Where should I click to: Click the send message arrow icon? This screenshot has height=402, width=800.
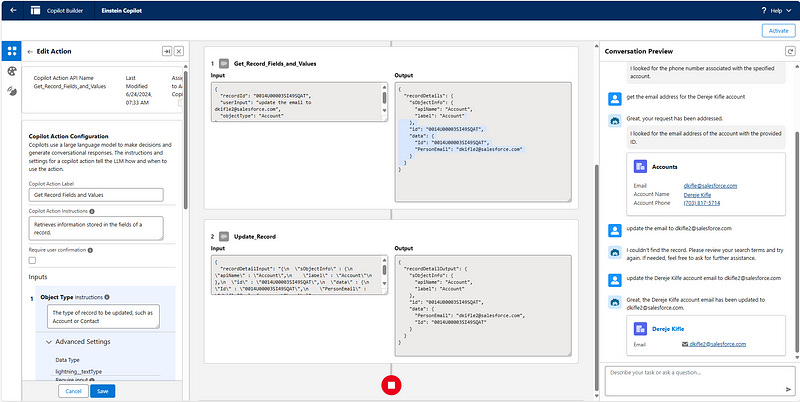[x=788, y=390]
